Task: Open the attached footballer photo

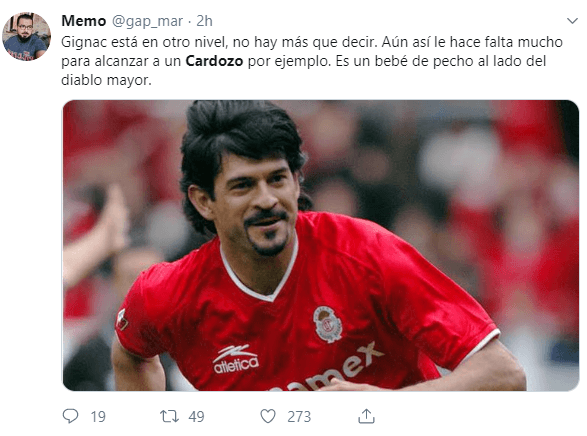Action: click(321, 246)
